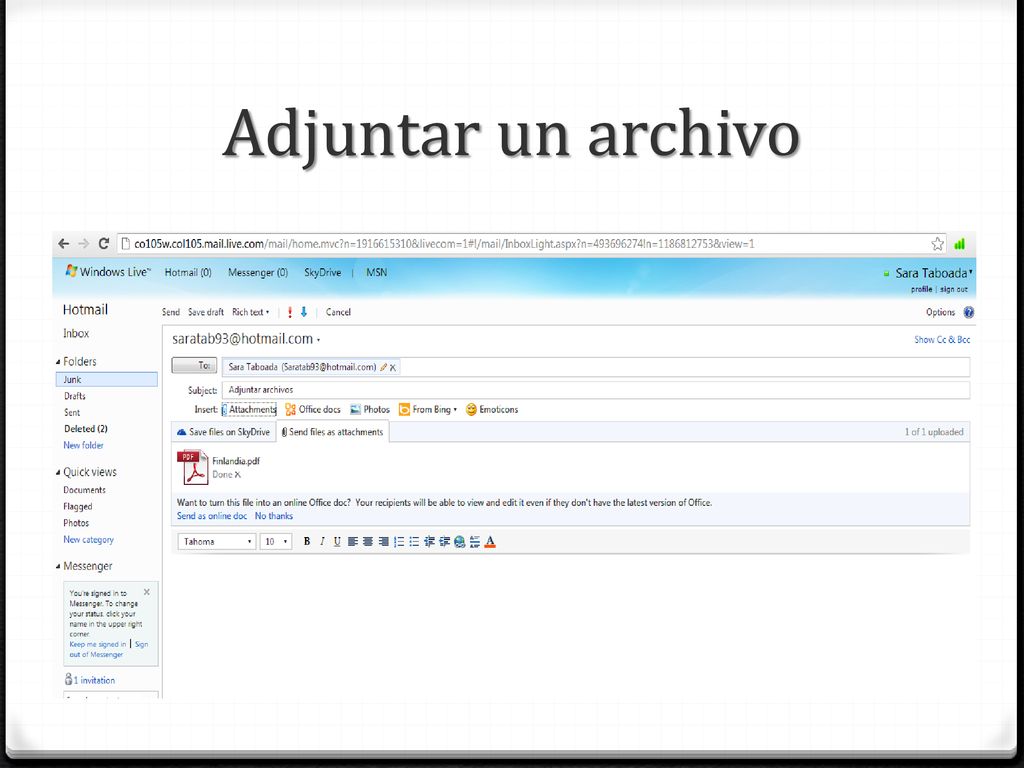Image resolution: width=1024 pixels, height=768 pixels.
Task: Collapse the Quick views section
Action: pos(58,472)
